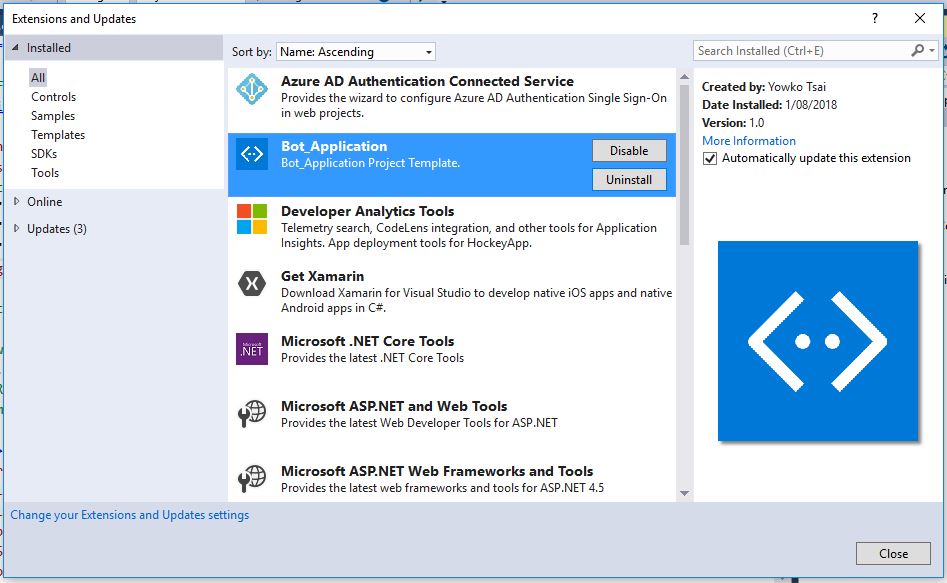Image resolution: width=947 pixels, height=583 pixels.
Task: Click 'Provides the latest .NET Core Tools' description
Action: click(x=372, y=358)
